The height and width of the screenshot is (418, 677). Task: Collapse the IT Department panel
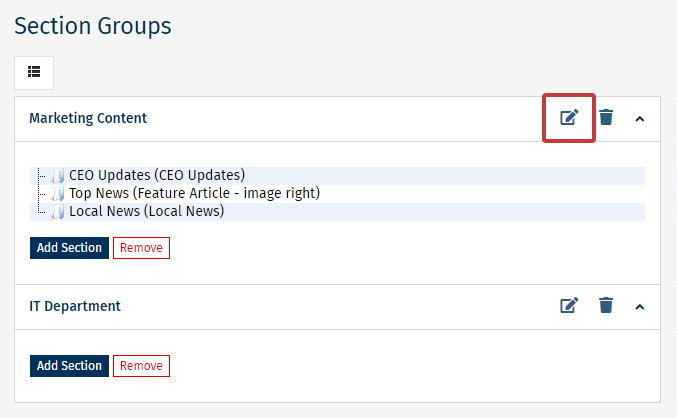(640, 307)
